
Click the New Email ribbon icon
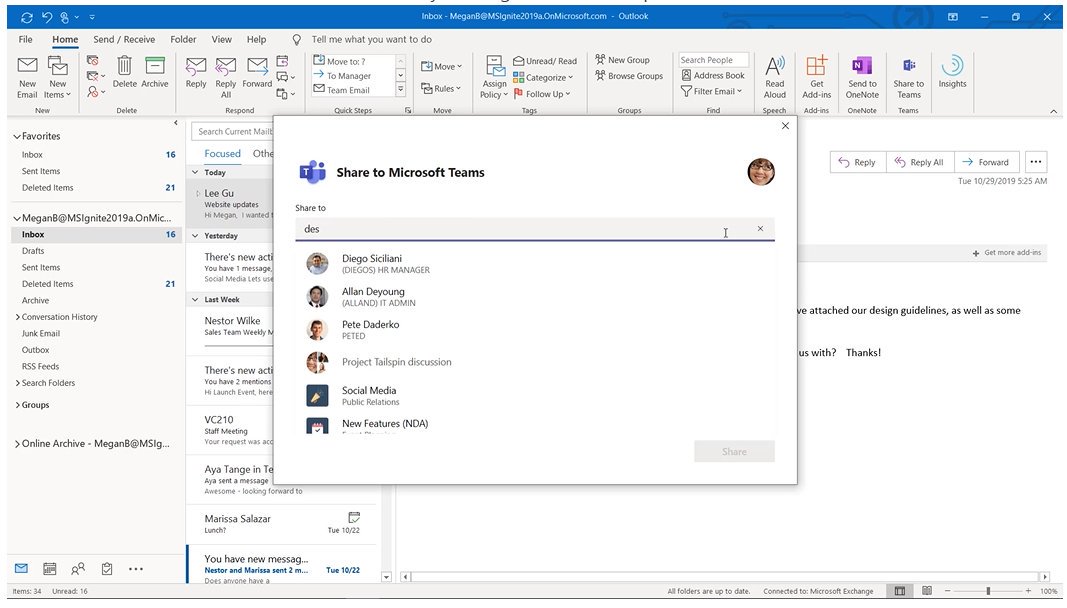tap(27, 77)
